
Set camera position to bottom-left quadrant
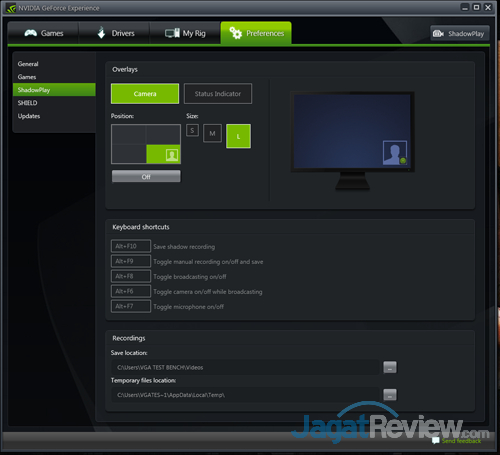click(129, 154)
